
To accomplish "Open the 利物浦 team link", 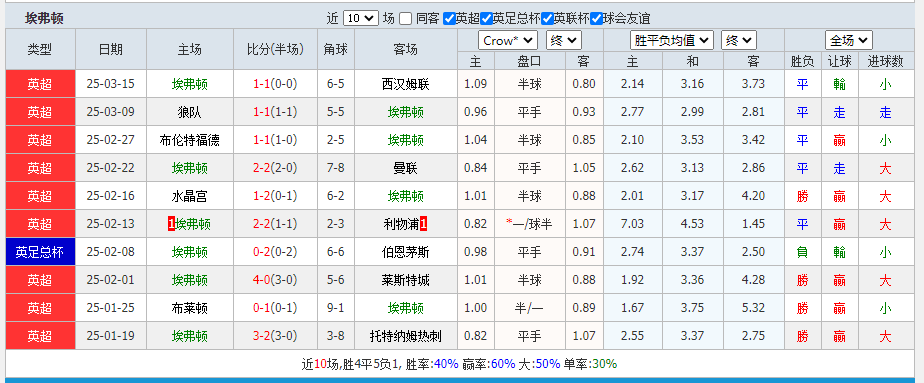I will tap(401, 224).
